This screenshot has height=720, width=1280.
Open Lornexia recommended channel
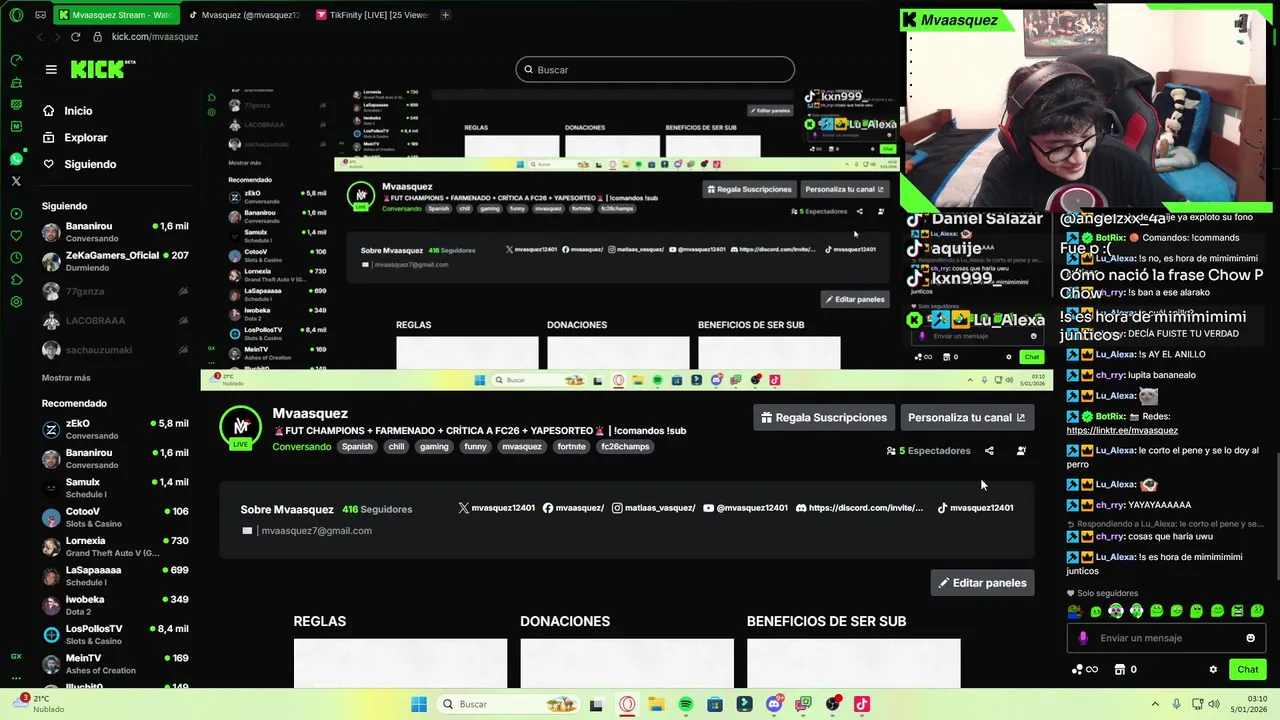click(x=115, y=546)
